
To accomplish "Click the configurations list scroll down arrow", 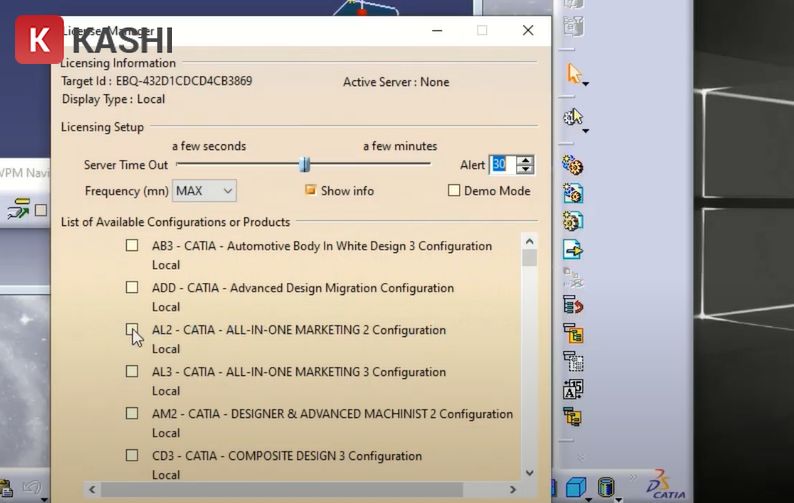I will (x=530, y=473).
